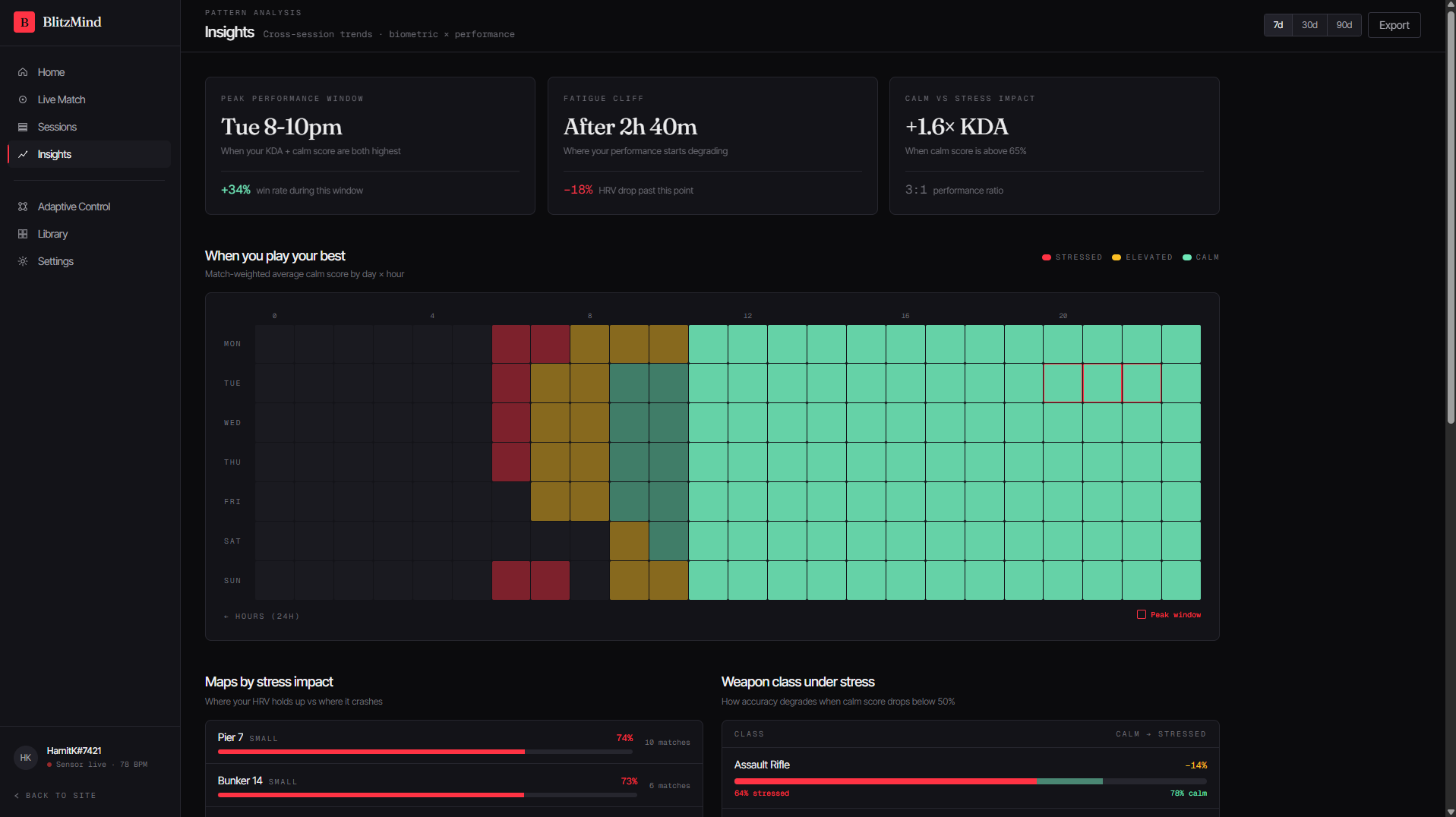Click the +1.6× KDA headline

(957, 127)
